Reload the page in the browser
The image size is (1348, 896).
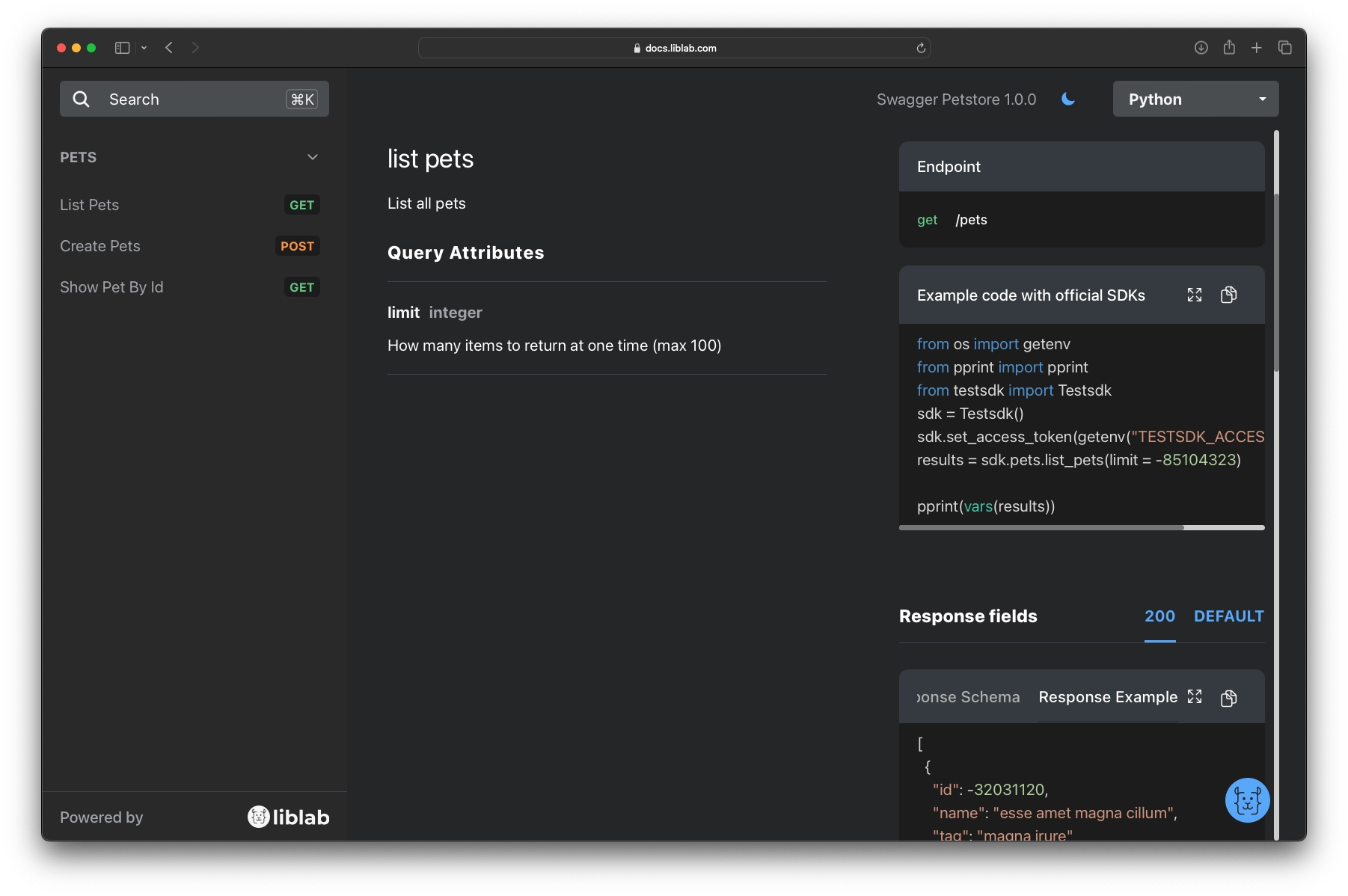pyautogui.click(x=920, y=48)
